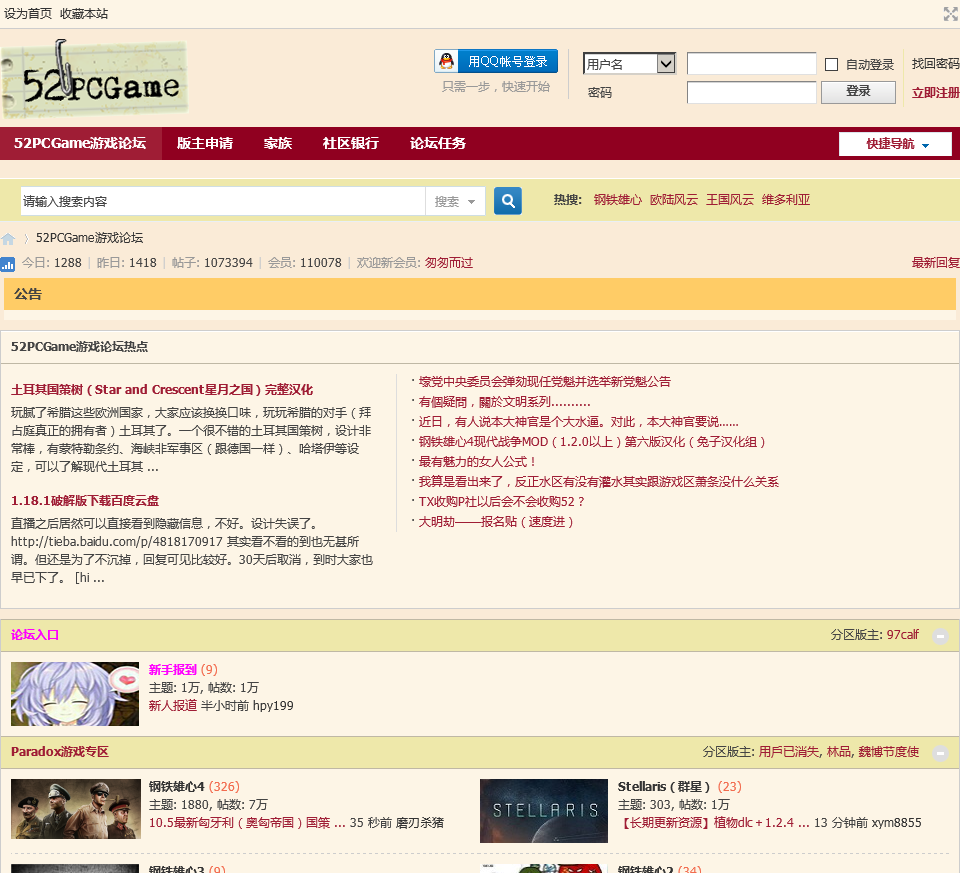Open the 钢铁雄心4 forum thumbnail
This screenshot has width=960, height=873.
coord(76,809)
